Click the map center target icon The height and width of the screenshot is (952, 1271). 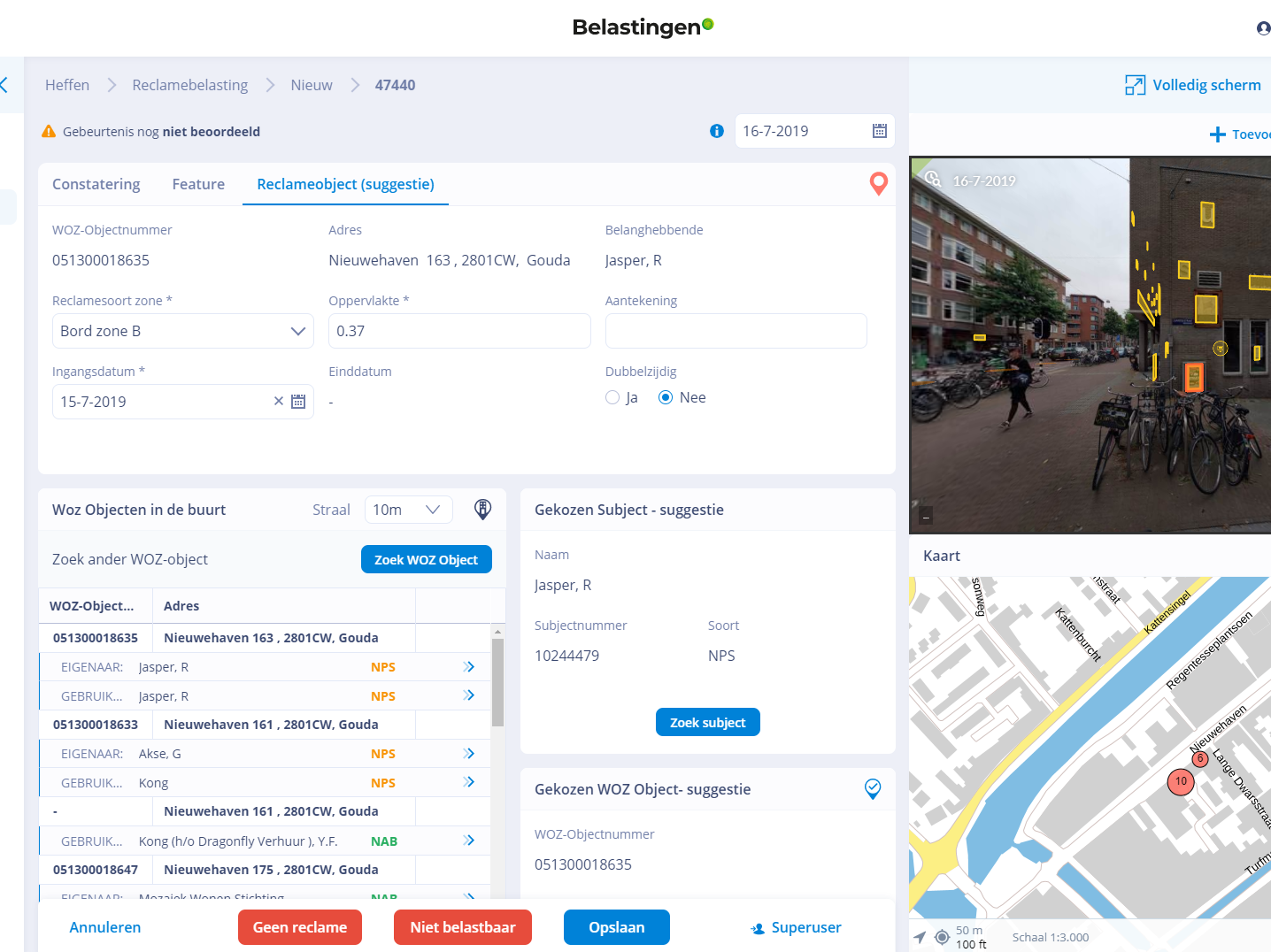942,937
